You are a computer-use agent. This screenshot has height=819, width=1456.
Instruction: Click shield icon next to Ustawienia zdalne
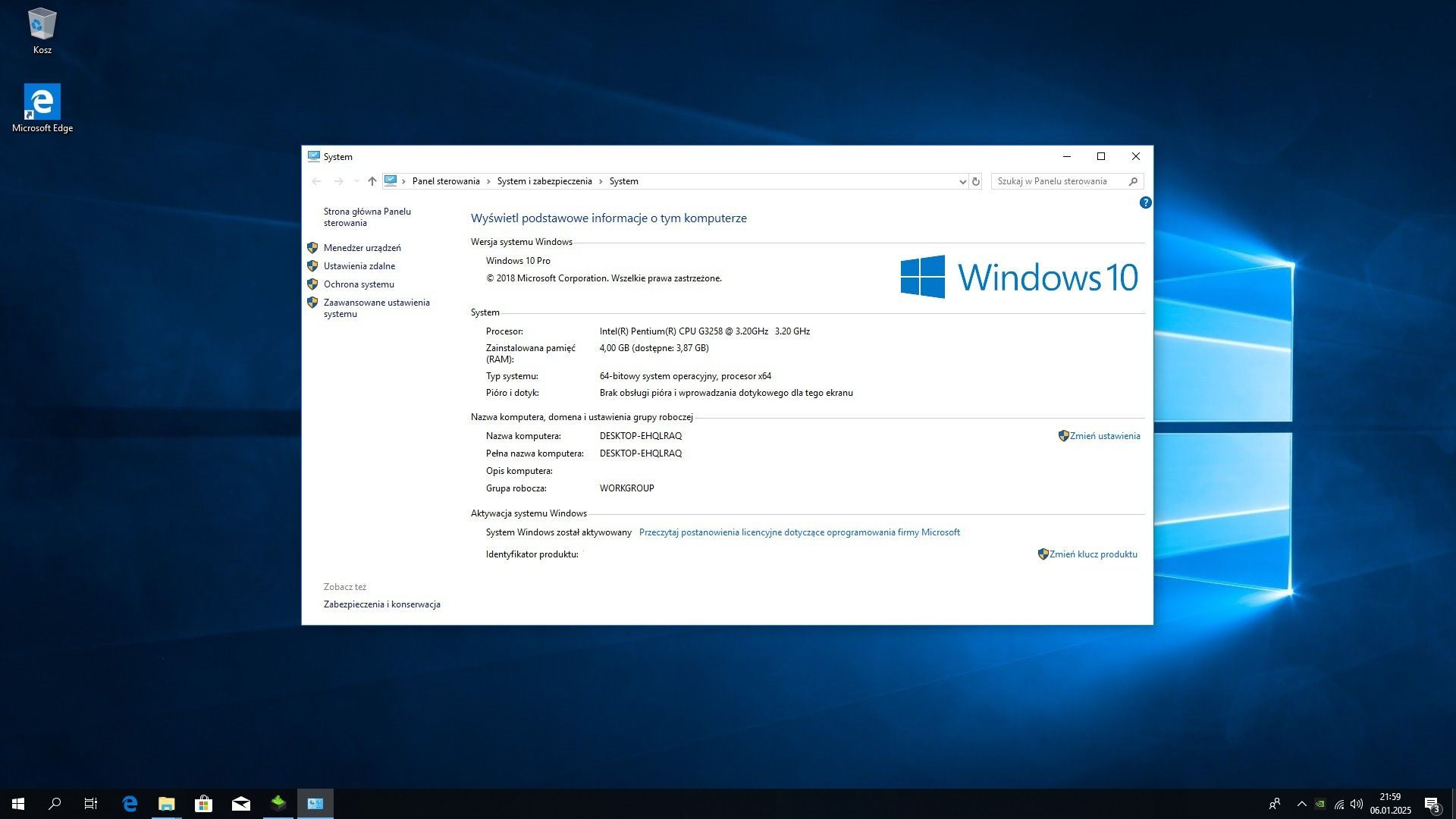pos(312,266)
